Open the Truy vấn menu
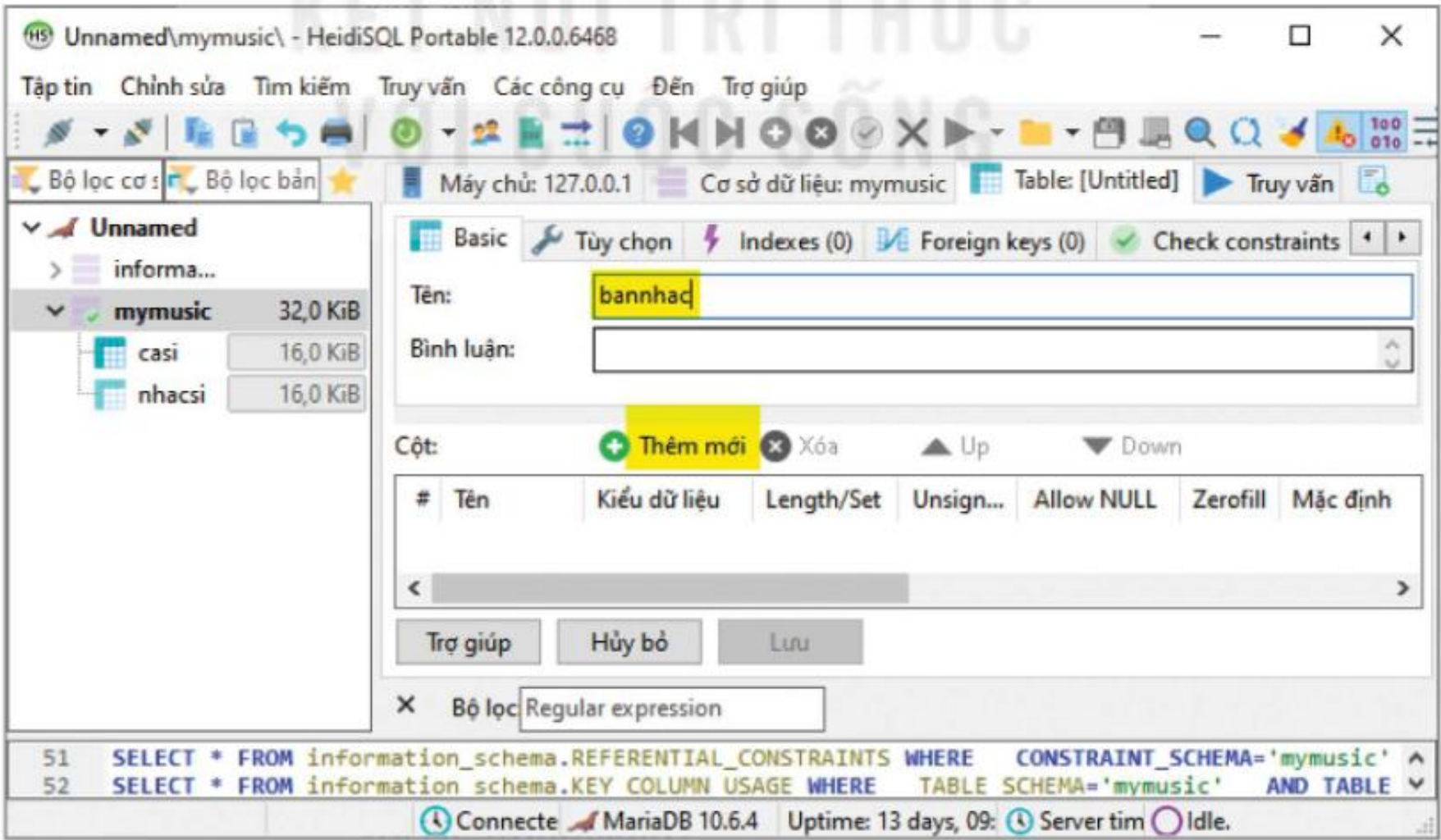1441x840 pixels. click(422, 86)
